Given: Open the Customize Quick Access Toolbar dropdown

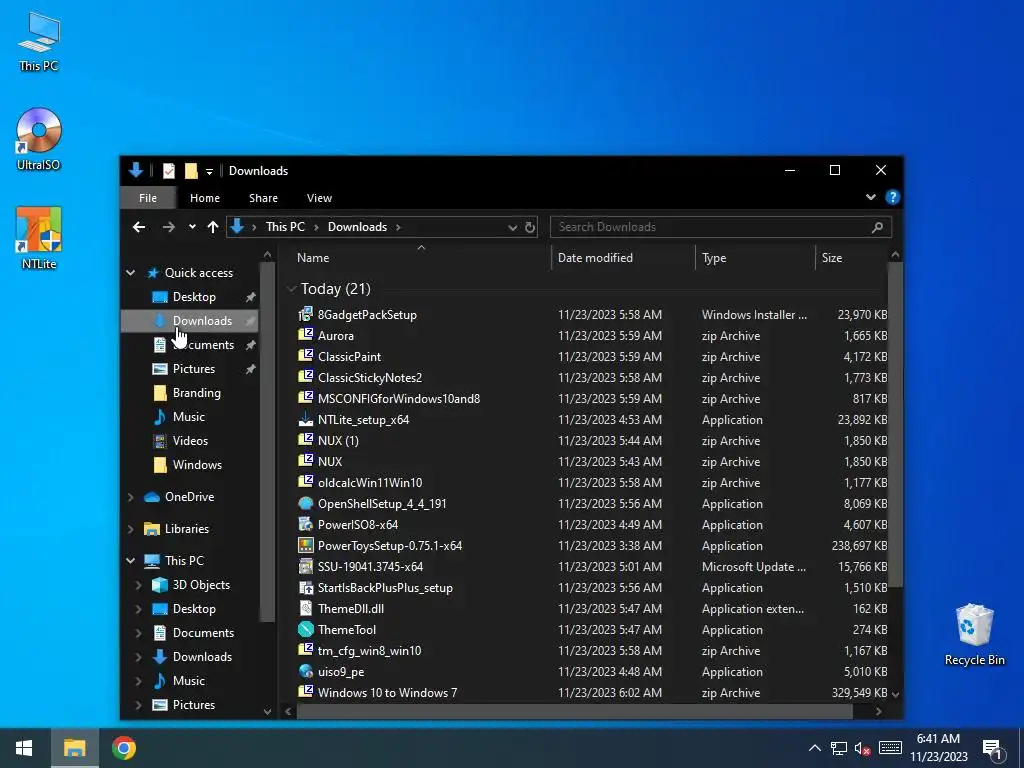Looking at the screenshot, I should (x=209, y=172).
